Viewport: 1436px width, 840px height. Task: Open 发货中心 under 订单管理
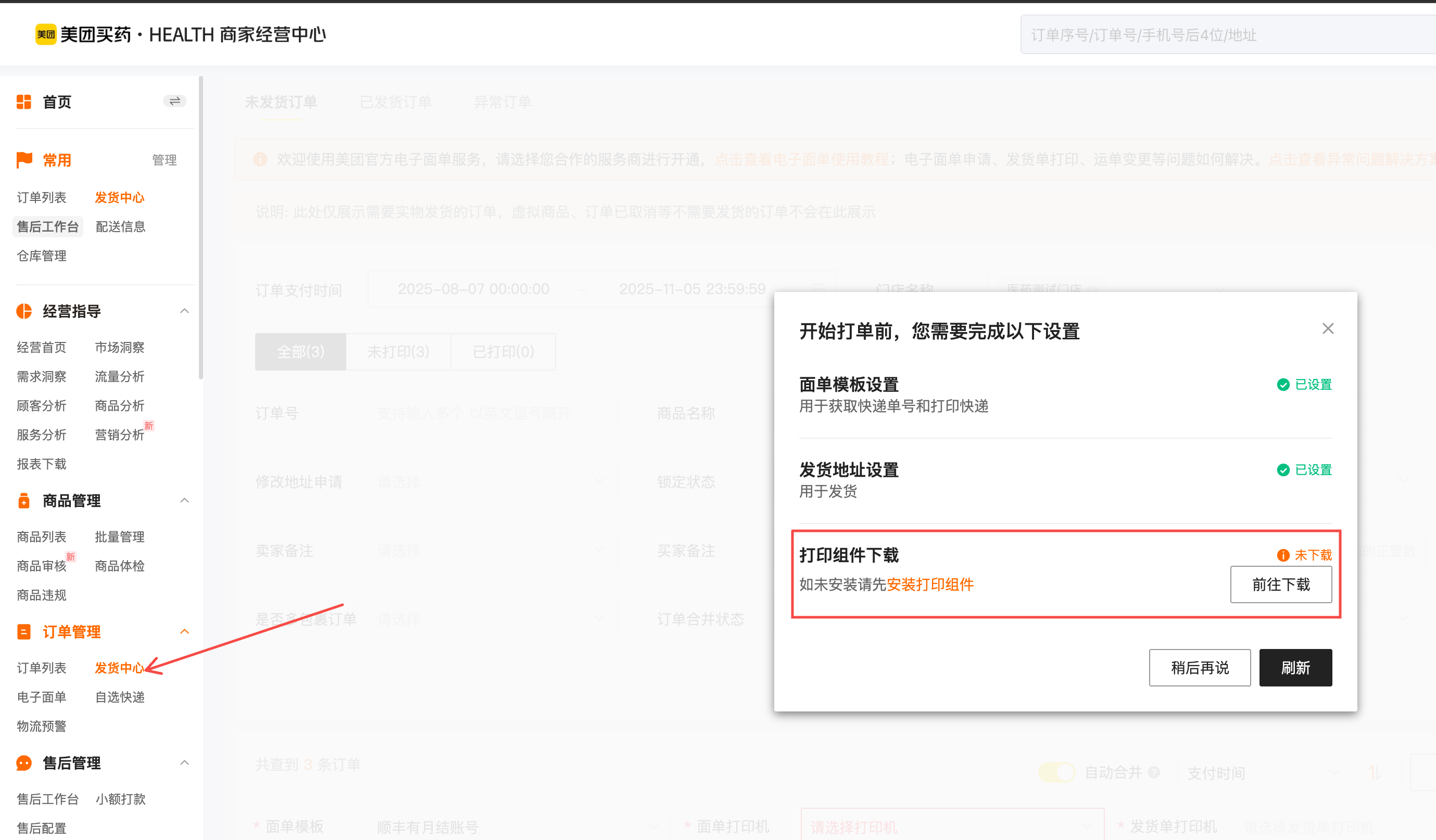point(119,667)
